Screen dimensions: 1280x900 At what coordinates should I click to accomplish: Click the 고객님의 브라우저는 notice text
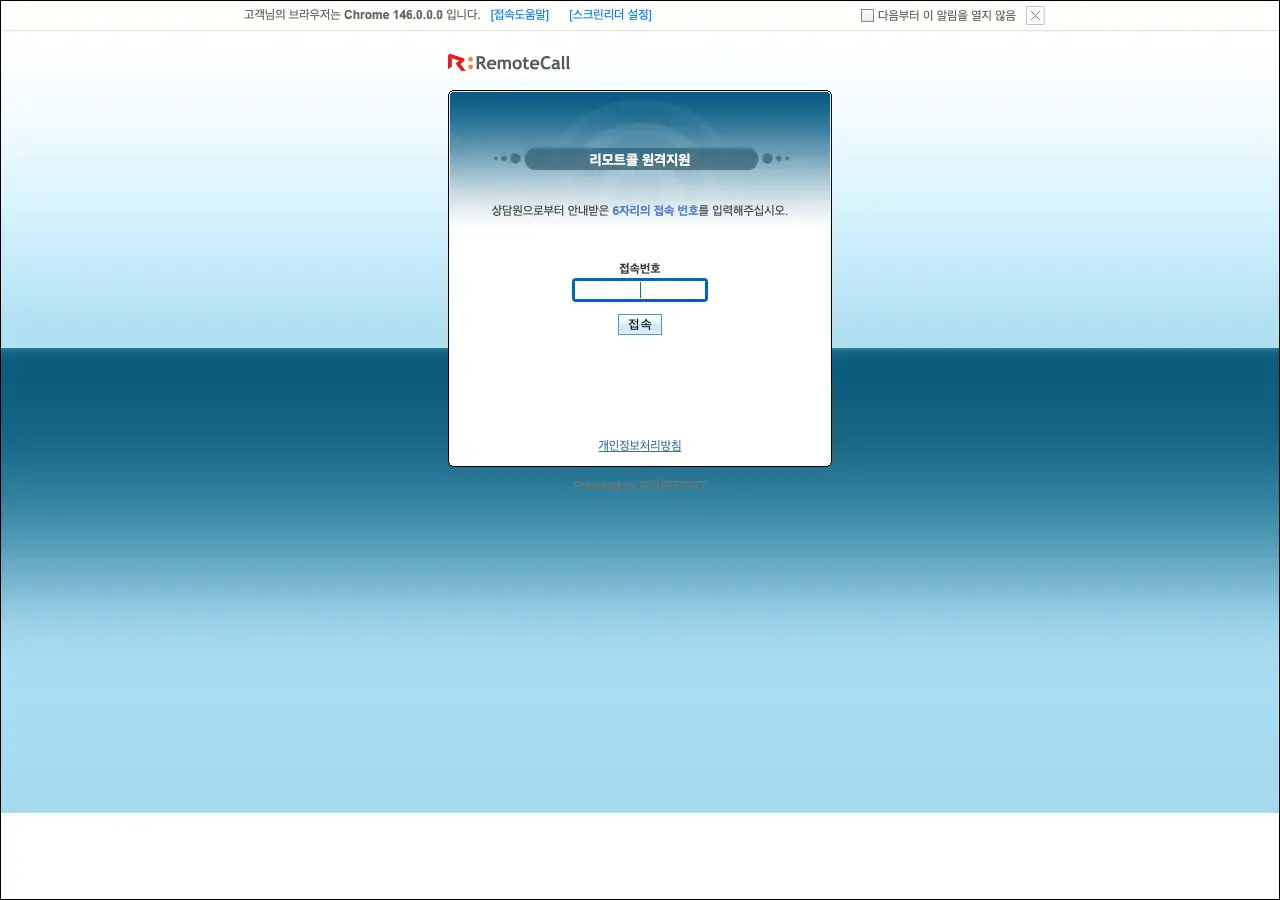click(292, 15)
